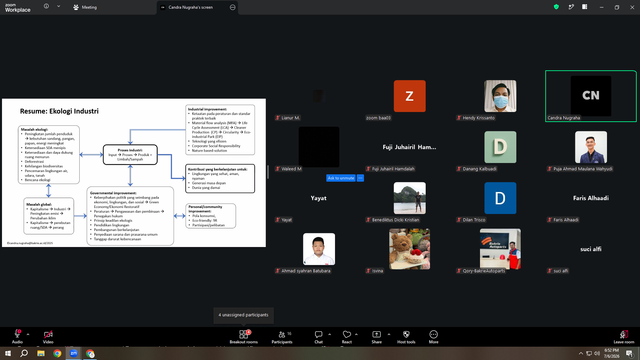The width and height of the screenshot is (640, 360).
Task: Select Ahmad syahran Batubara's photo
Action: pos(319,249)
